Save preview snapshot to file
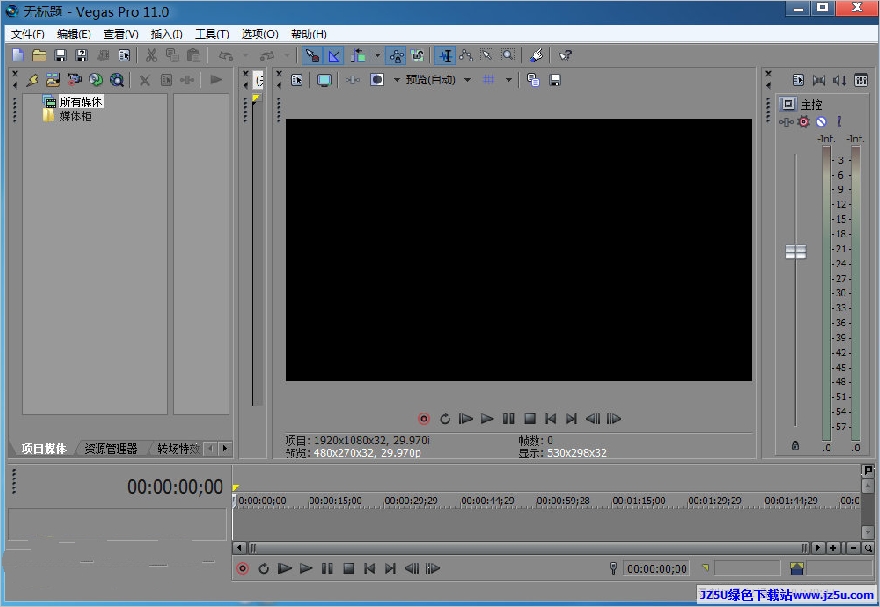Image resolution: width=880 pixels, height=607 pixels. 555,80
